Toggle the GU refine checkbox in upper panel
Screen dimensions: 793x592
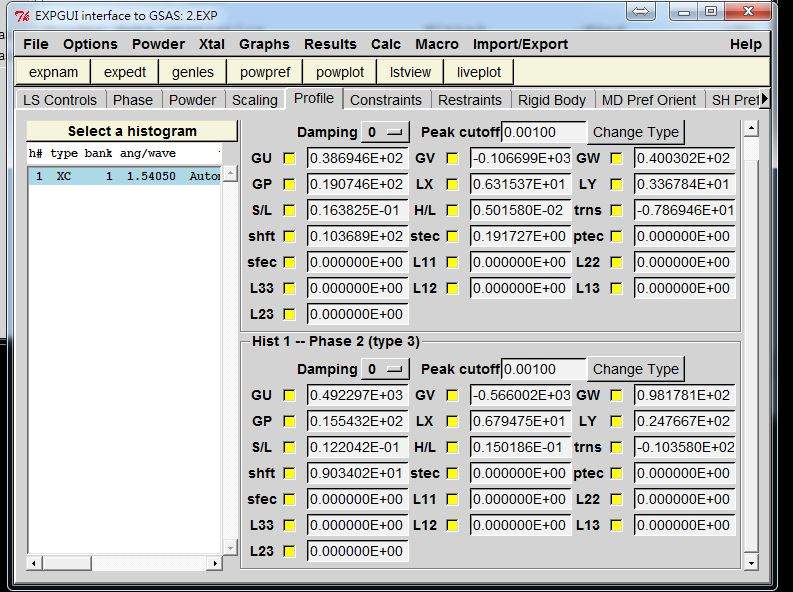289,159
